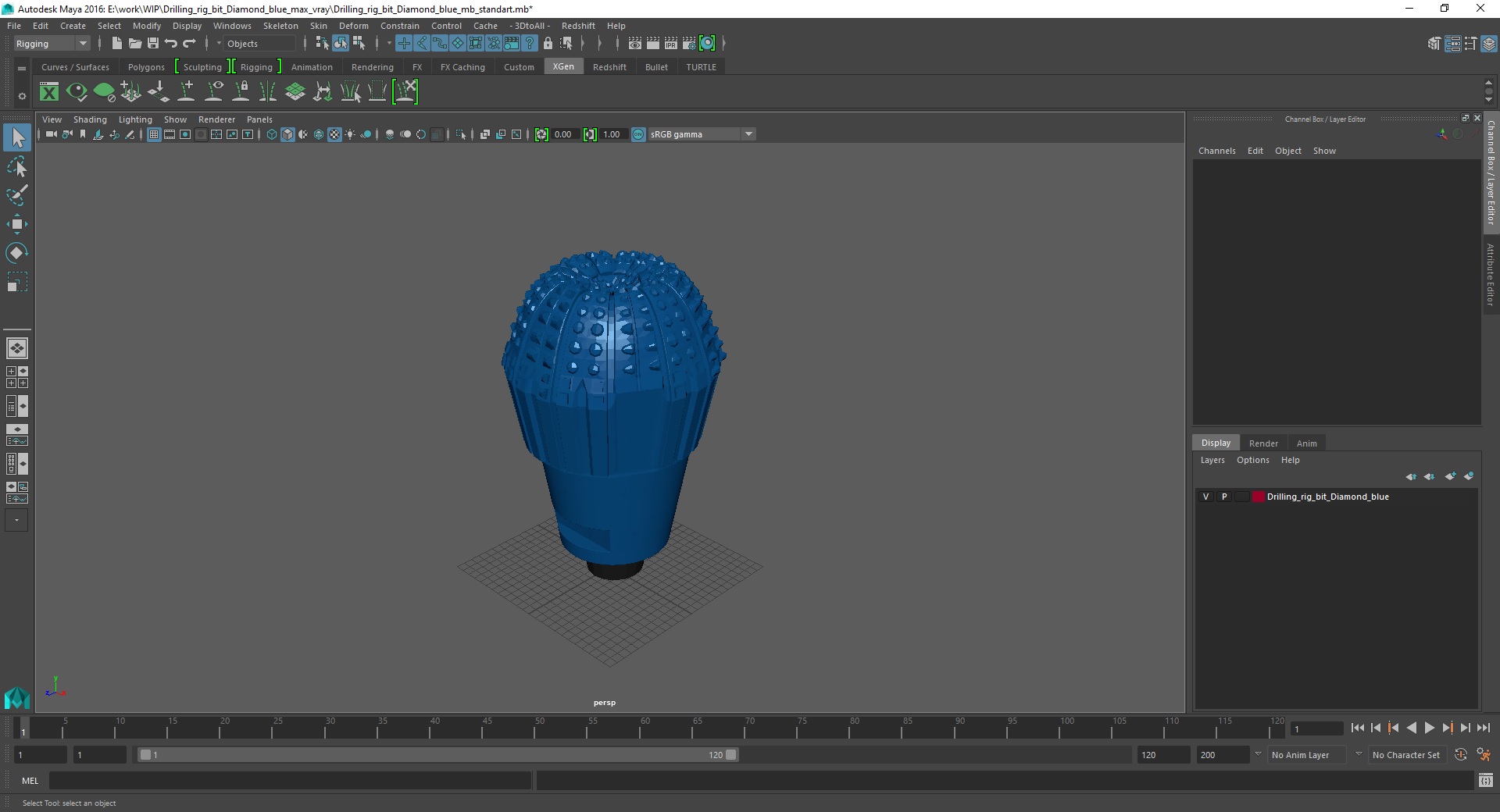The height and width of the screenshot is (812, 1500).
Task: Toggle use all lights in viewport
Action: click(350, 134)
